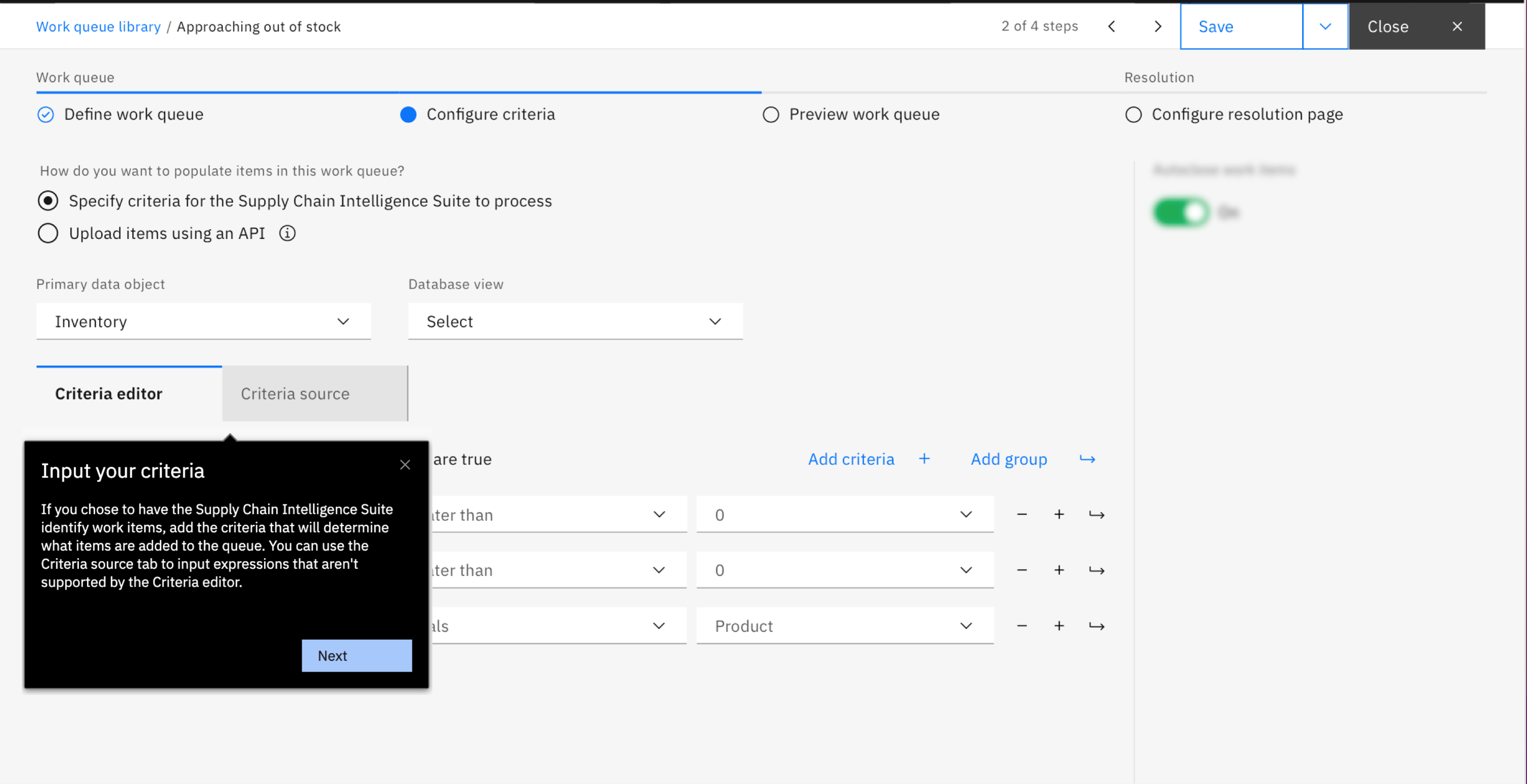The image size is (1527, 784).
Task: Click the info icon beside Upload items using an API
Action: pos(287,233)
